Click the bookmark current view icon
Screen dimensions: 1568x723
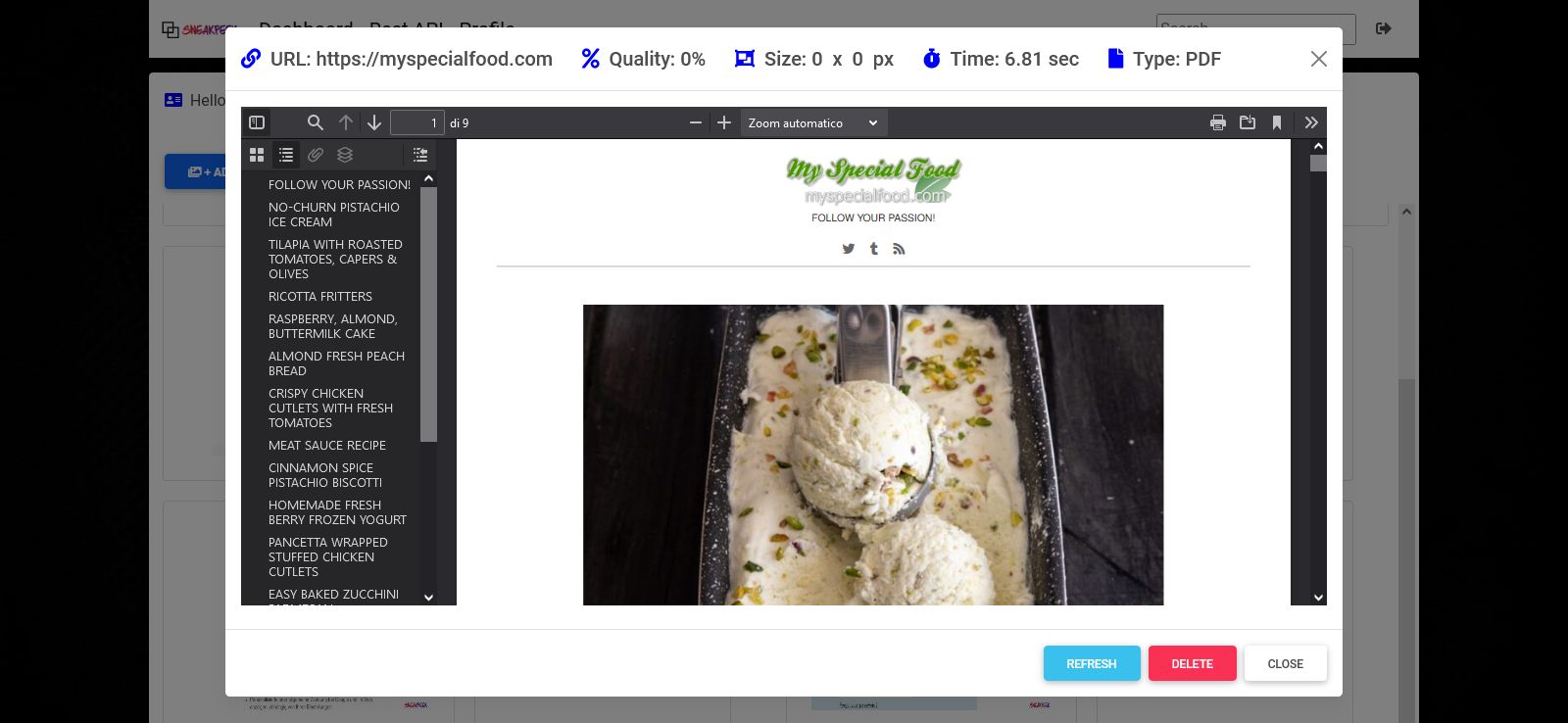coord(1277,122)
